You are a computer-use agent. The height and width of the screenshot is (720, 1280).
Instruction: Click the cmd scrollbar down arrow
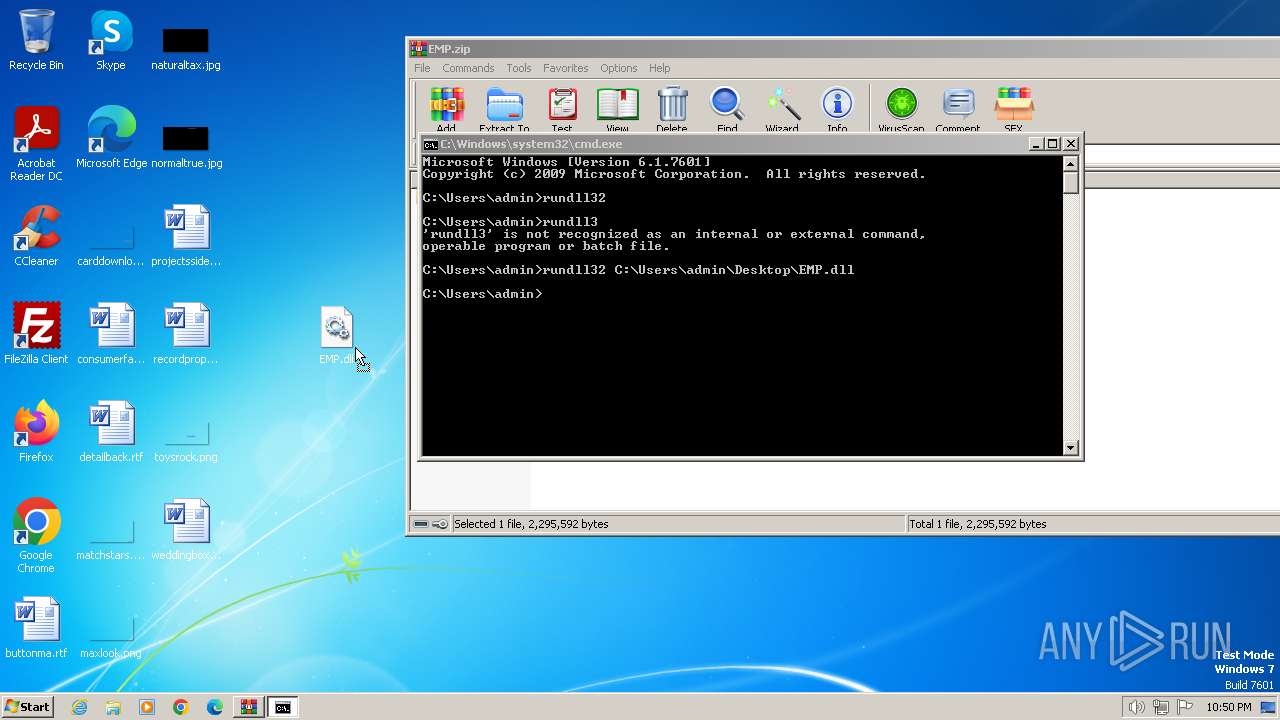coord(1071,448)
